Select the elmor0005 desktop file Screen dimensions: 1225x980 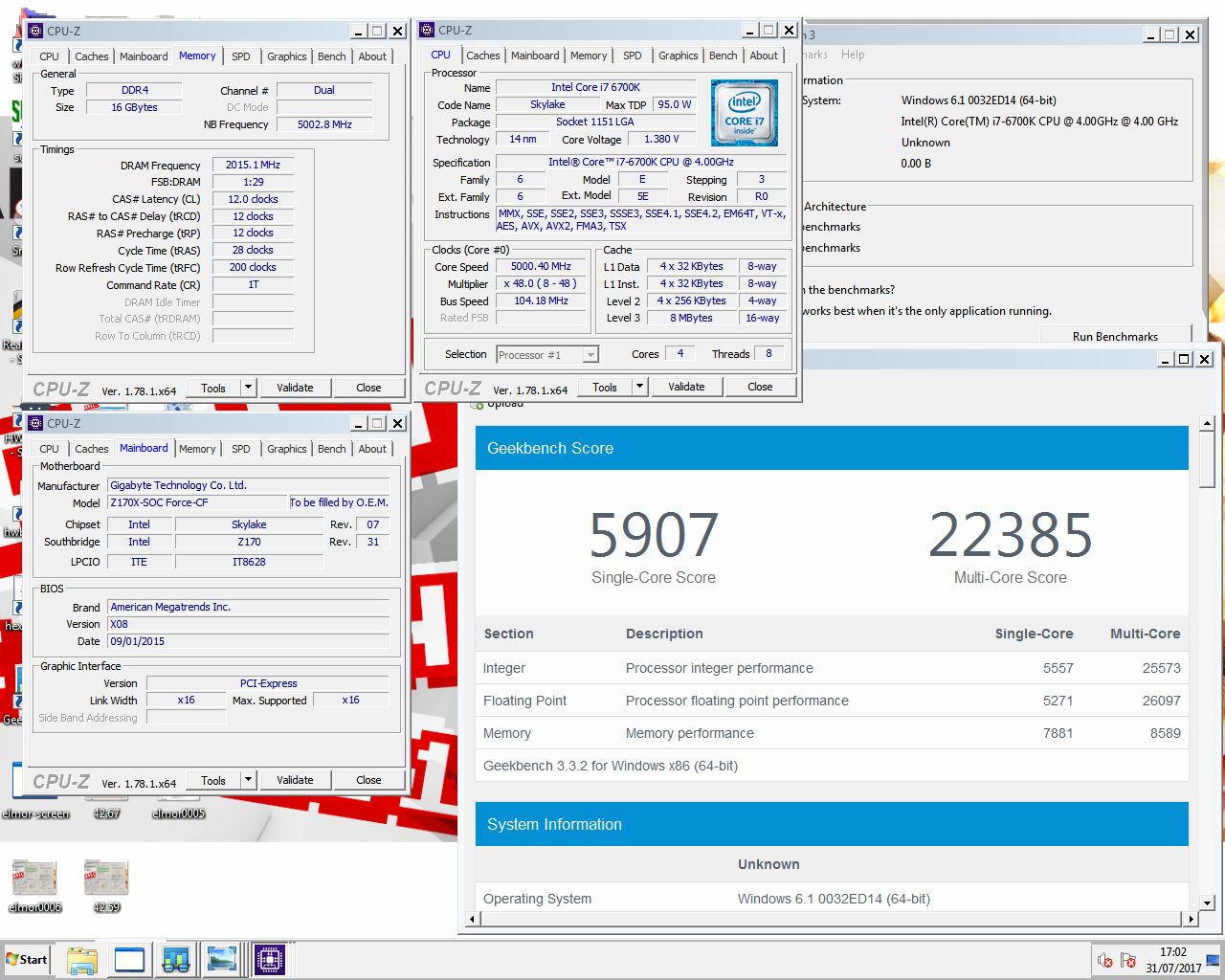click(178, 806)
